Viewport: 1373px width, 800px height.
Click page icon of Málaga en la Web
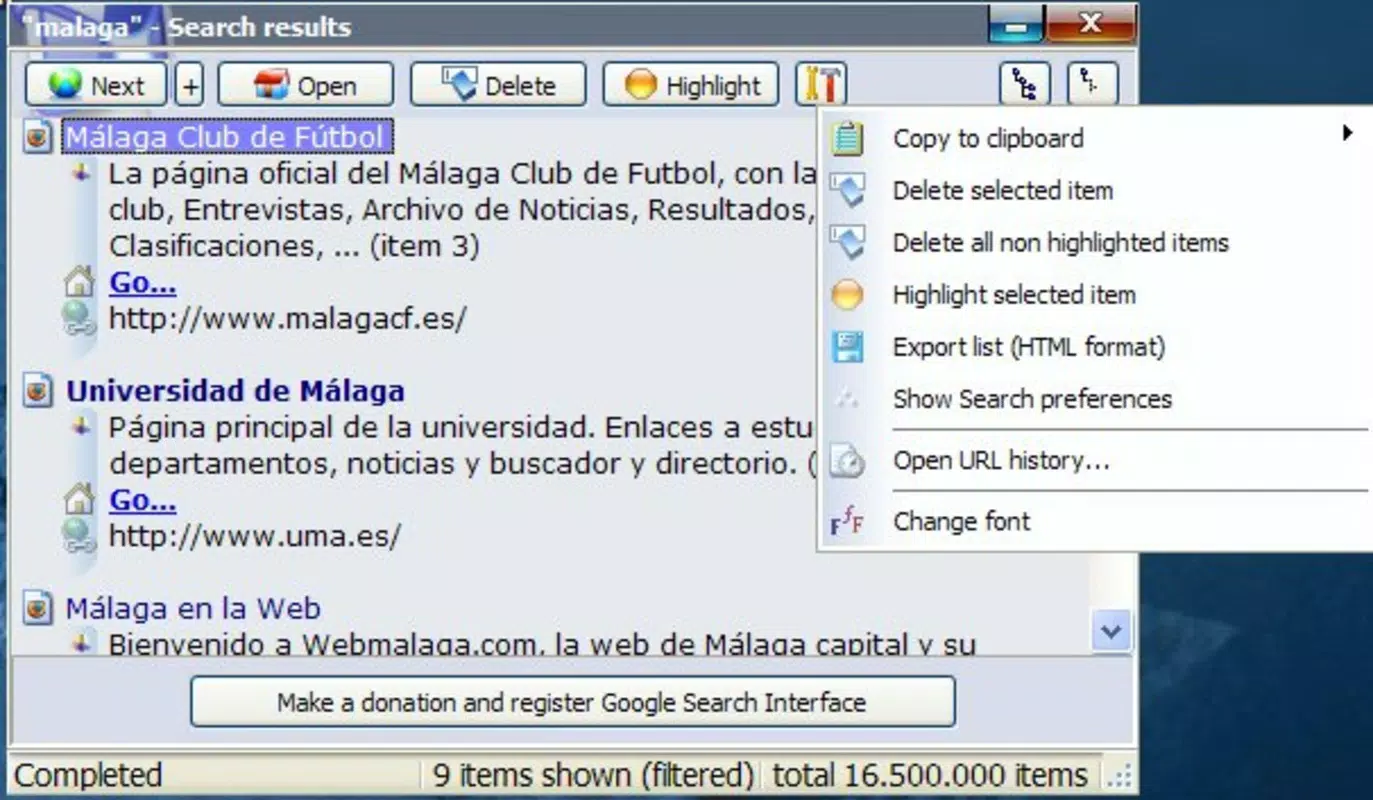[37, 608]
